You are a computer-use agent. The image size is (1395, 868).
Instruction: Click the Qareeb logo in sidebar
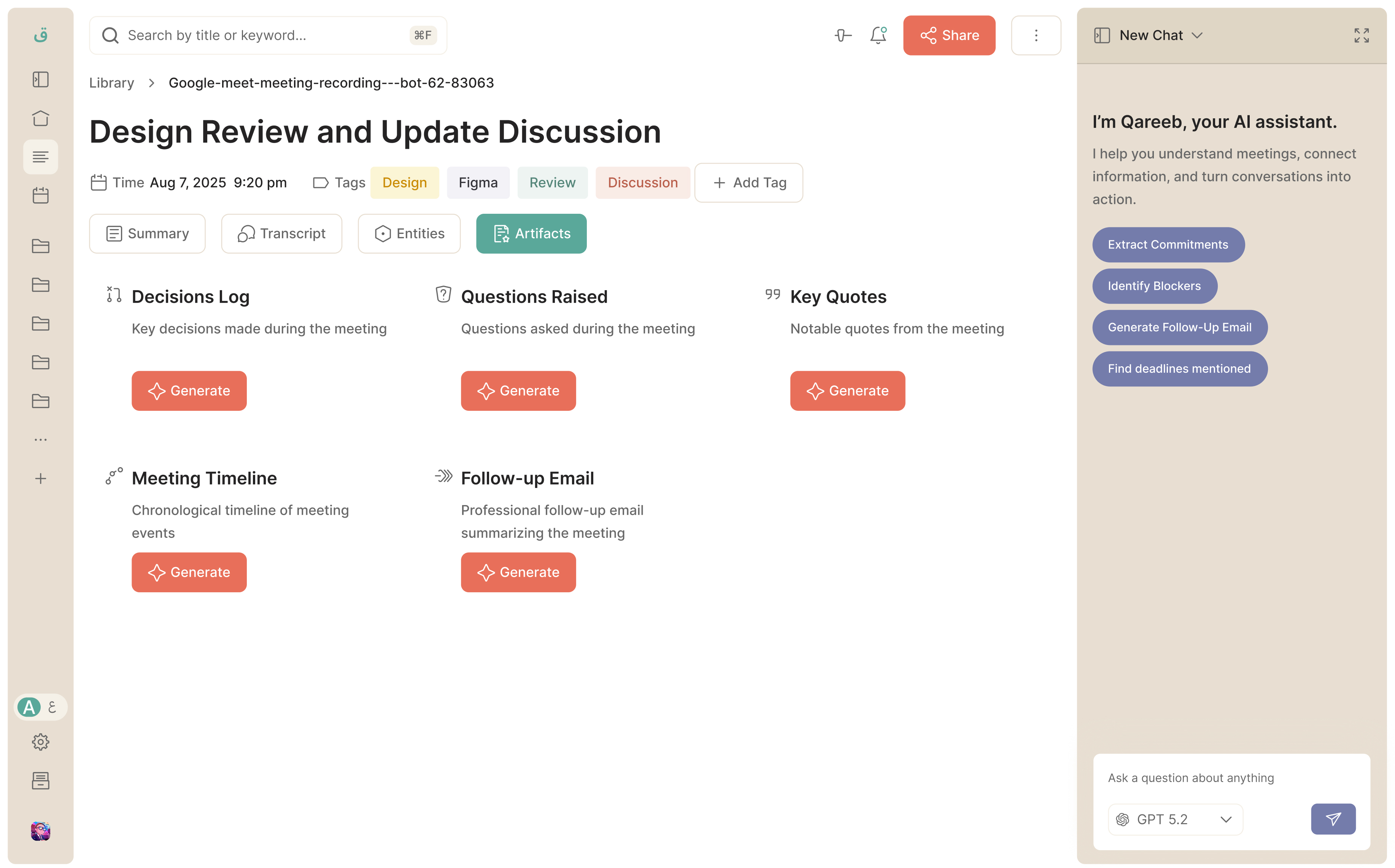pyautogui.click(x=40, y=36)
